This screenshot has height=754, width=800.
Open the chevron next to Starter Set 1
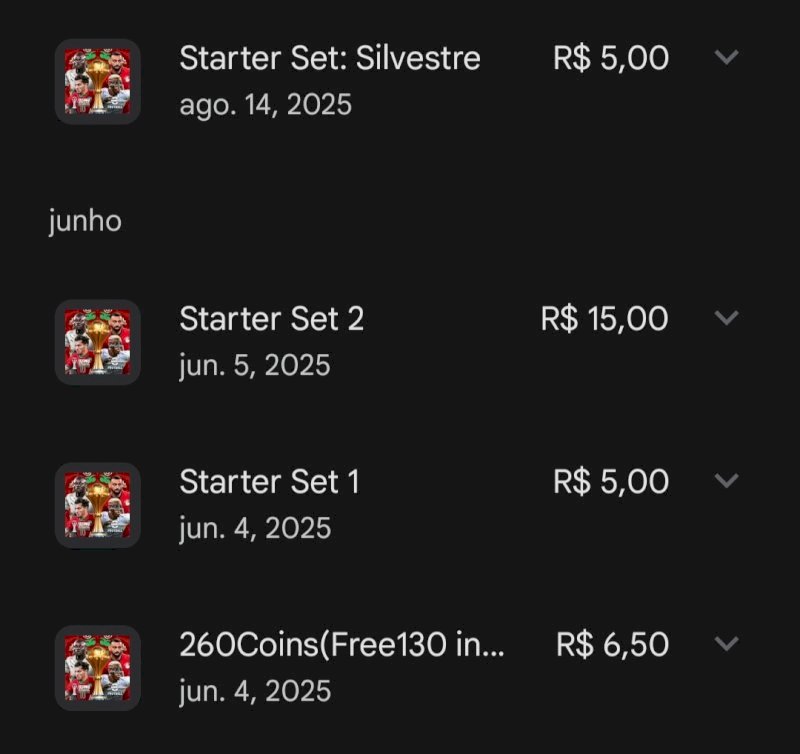727,482
